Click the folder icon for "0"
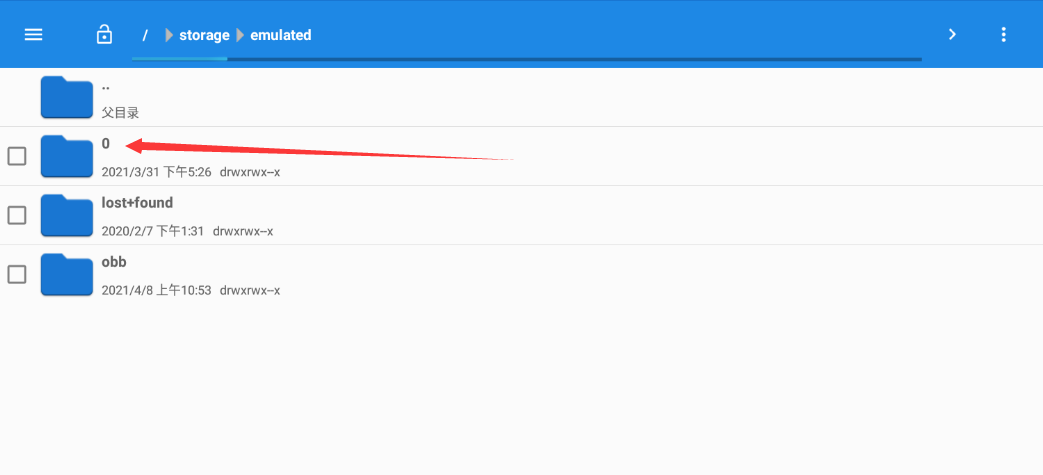Screen dimensions: 1043x475 point(66,156)
